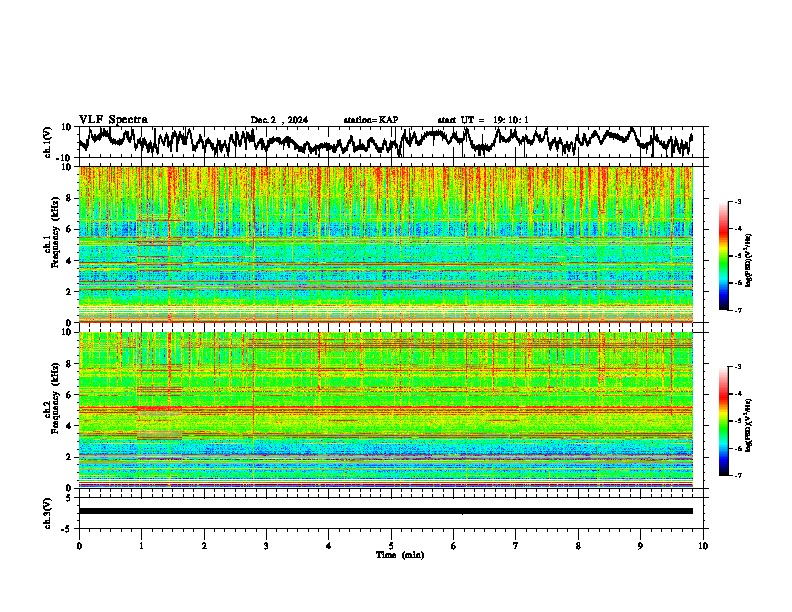Click time axis tick label "6"
Screen dimensions: 792x612
point(453,546)
